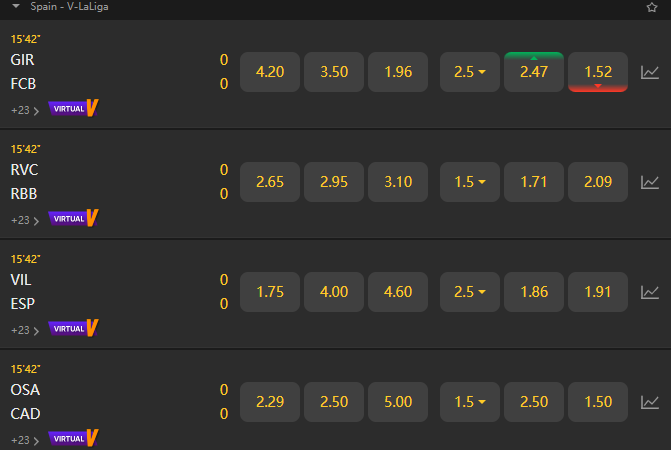This screenshot has width=671, height=450.
Task: Open the 1.5 goals line dropdown for RVC vs RBB
Action: pos(469,182)
